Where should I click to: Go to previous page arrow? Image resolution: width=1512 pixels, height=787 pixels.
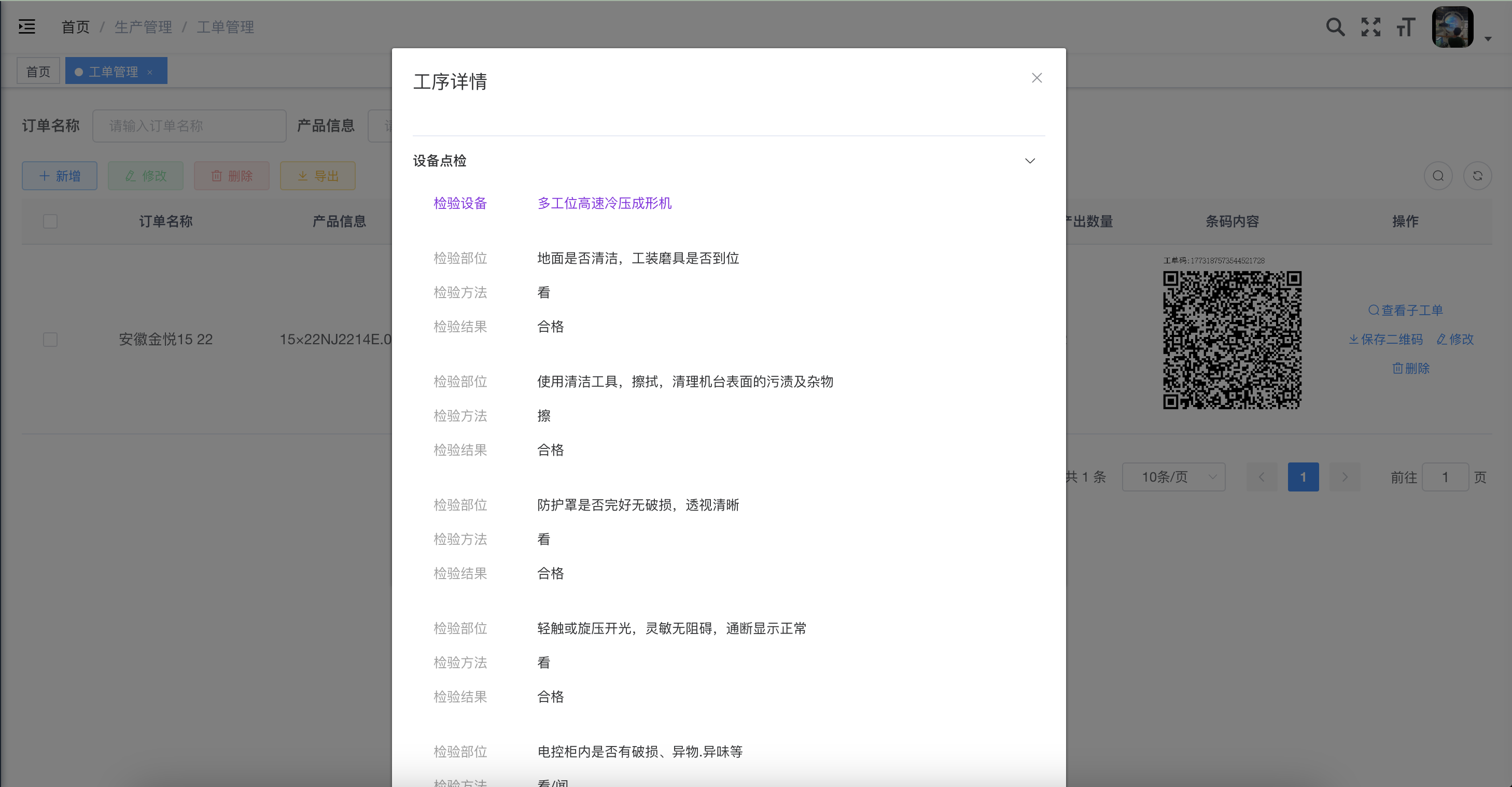click(x=1262, y=476)
